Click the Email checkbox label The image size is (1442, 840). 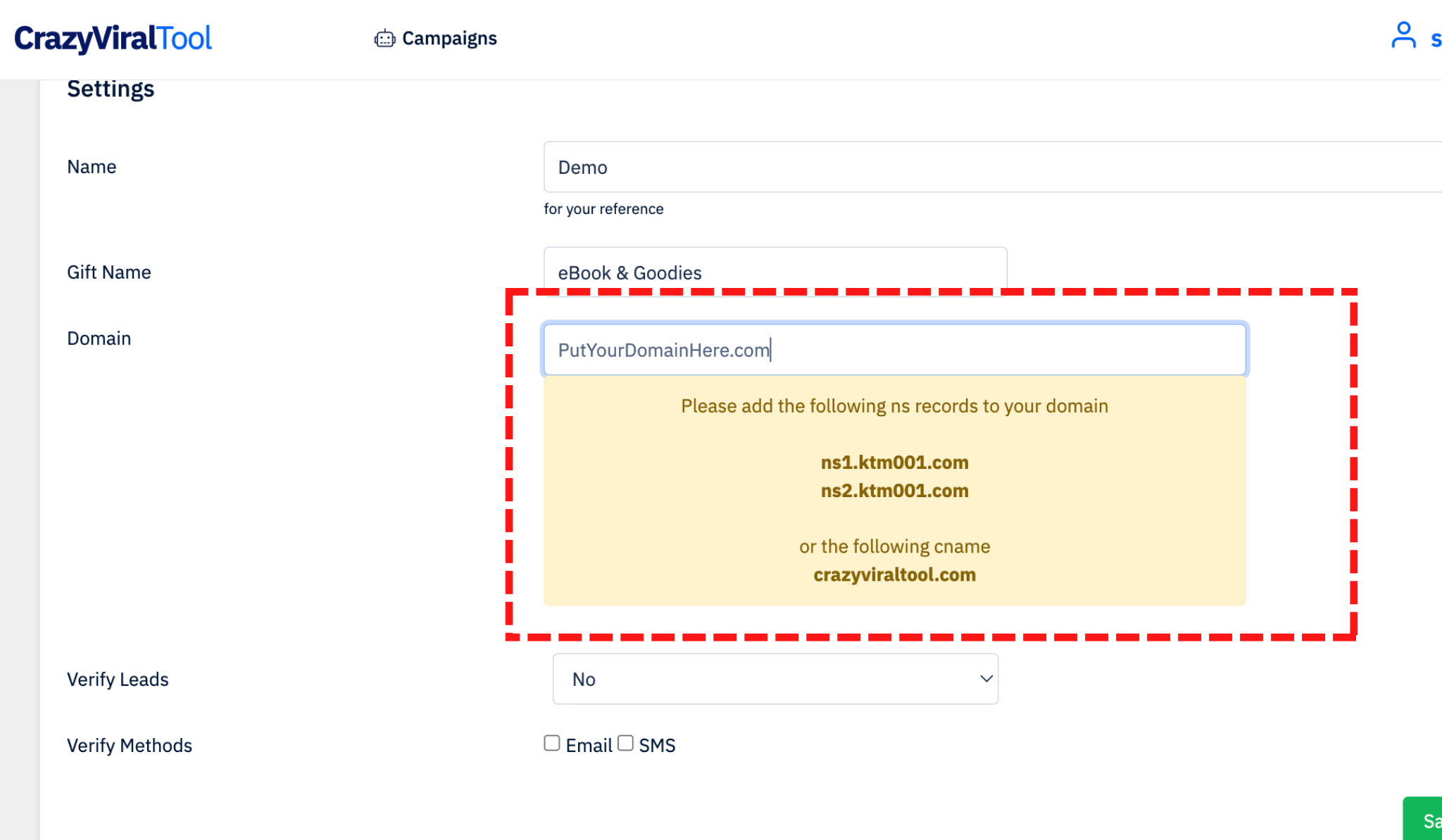(x=589, y=746)
